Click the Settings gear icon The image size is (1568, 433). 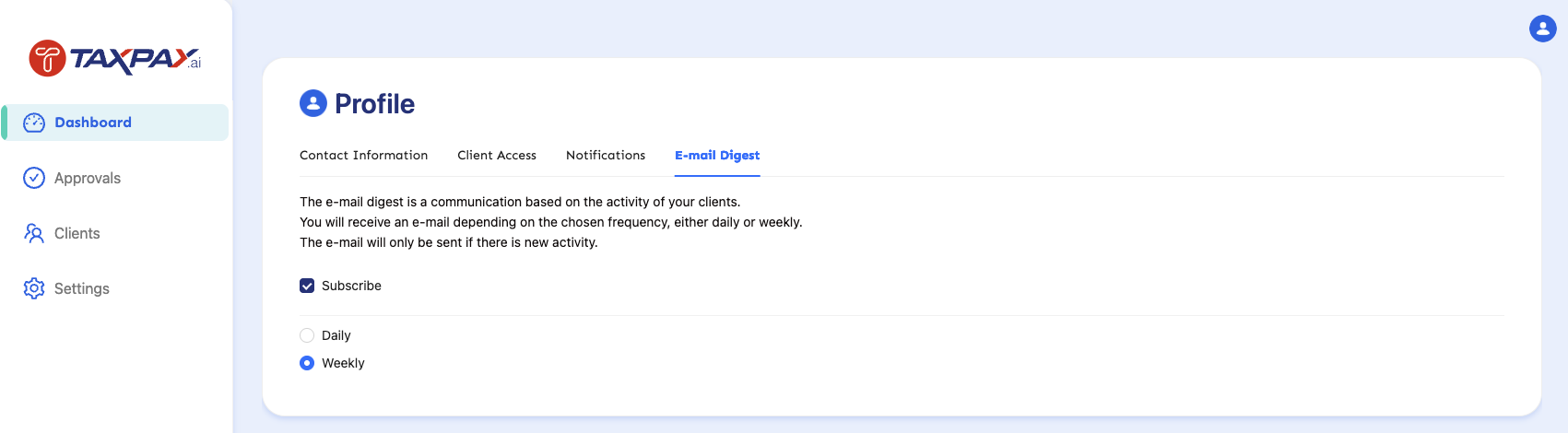pos(34,288)
